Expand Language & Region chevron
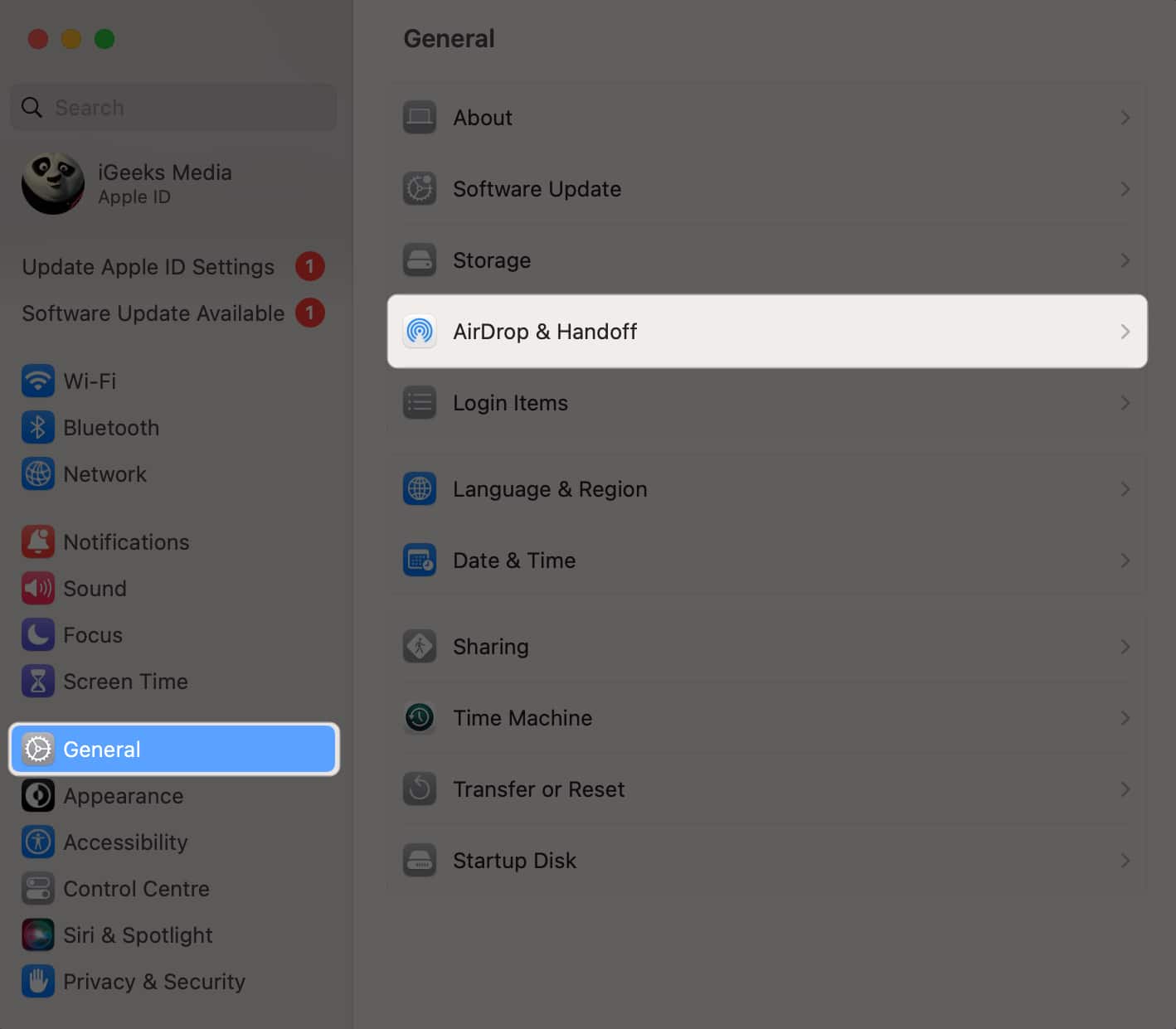This screenshot has width=1176, height=1029. pos(1125,489)
